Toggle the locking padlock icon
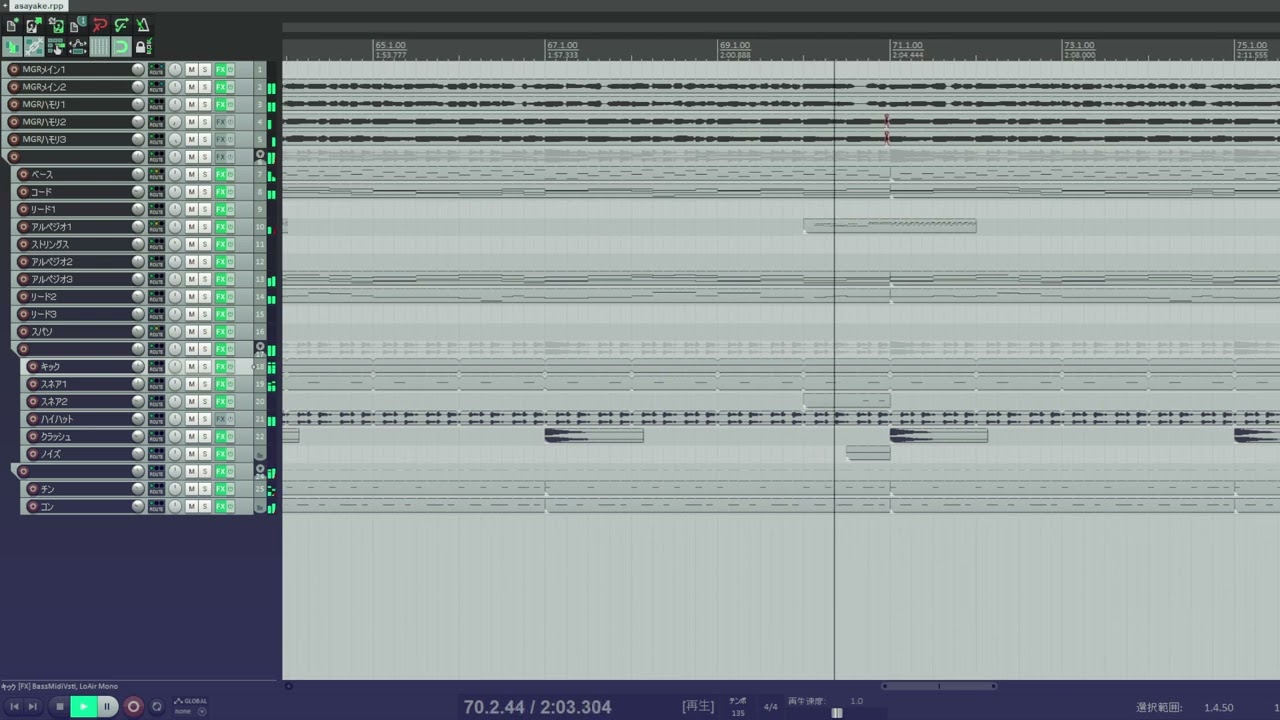 pyautogui.click(x=143, y=47)
